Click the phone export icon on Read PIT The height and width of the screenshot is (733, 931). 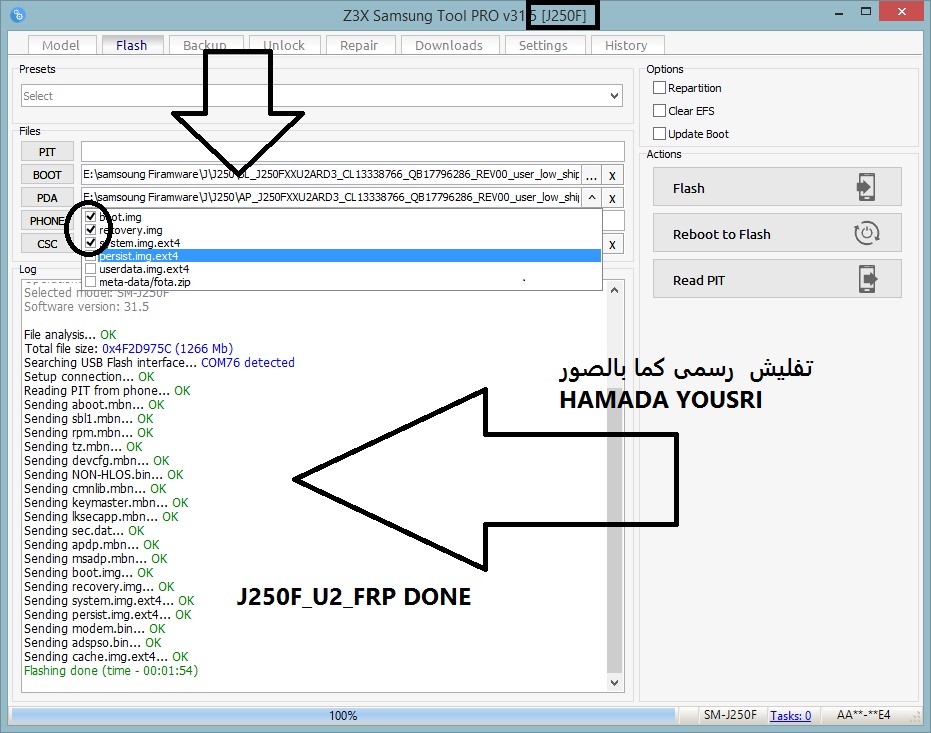click(867, 279)
